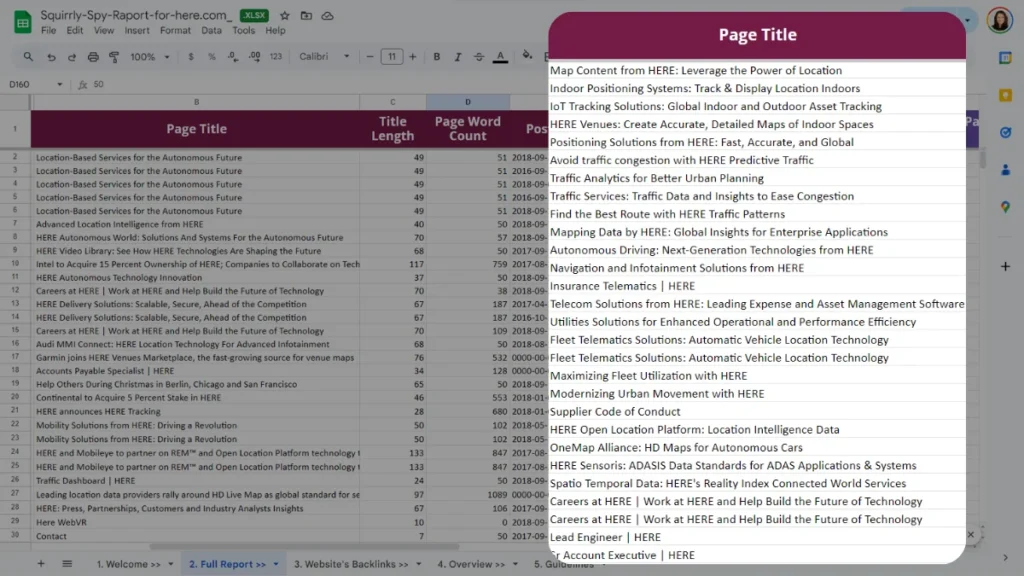Click the Format as currency icon
The height and width of the screenshot is (576, 1024).
tap(191, 57)
